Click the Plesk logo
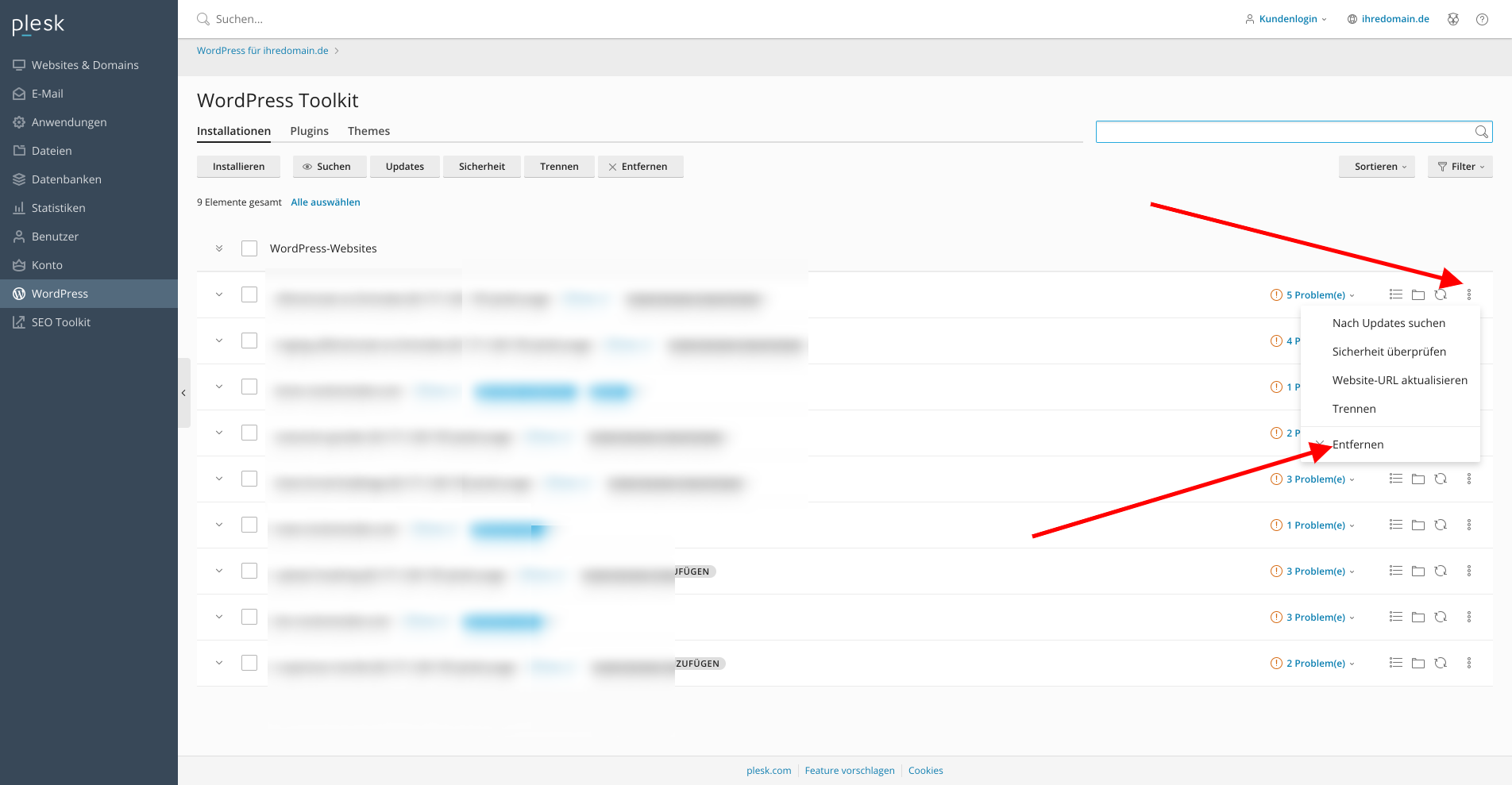 tap(38, 25)
